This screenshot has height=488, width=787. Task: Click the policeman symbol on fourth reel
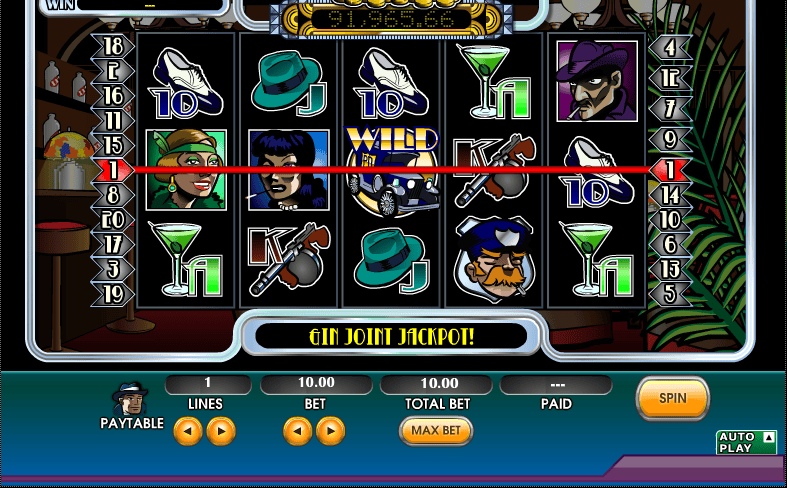click(x=494, y=260)
